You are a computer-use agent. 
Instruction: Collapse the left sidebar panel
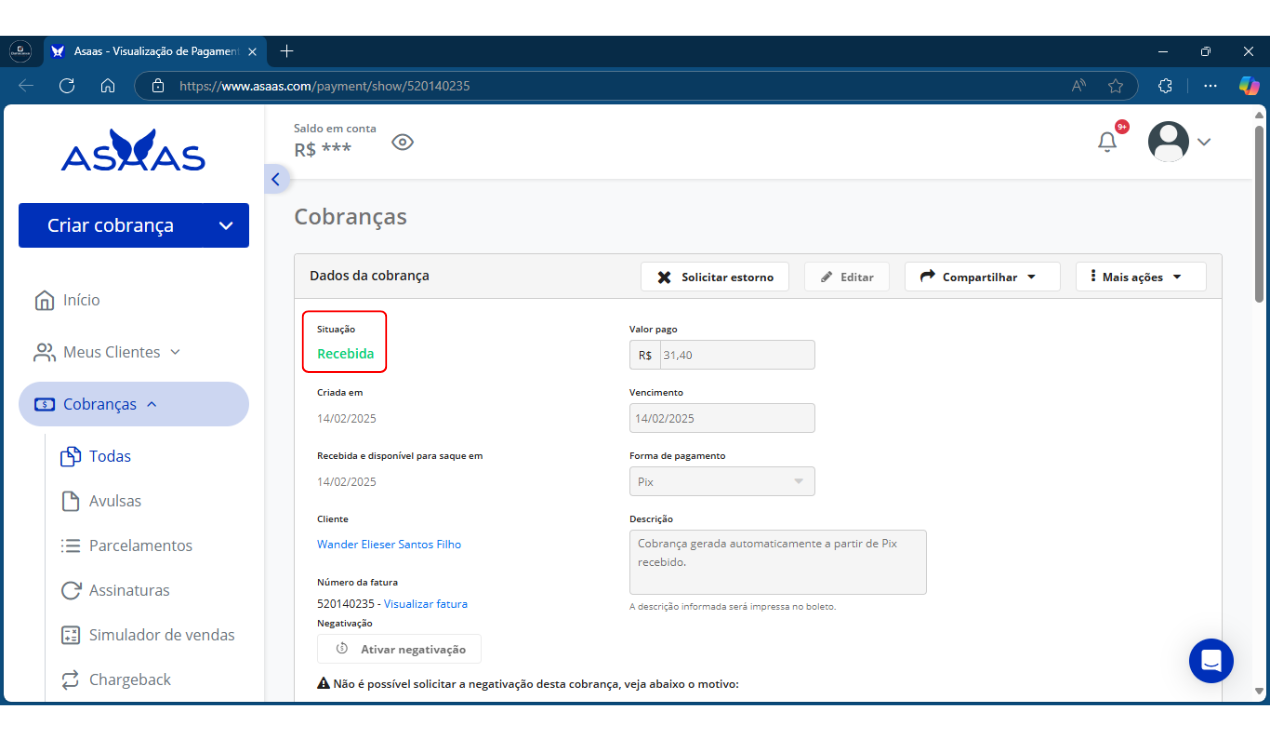tap(276, 179)
